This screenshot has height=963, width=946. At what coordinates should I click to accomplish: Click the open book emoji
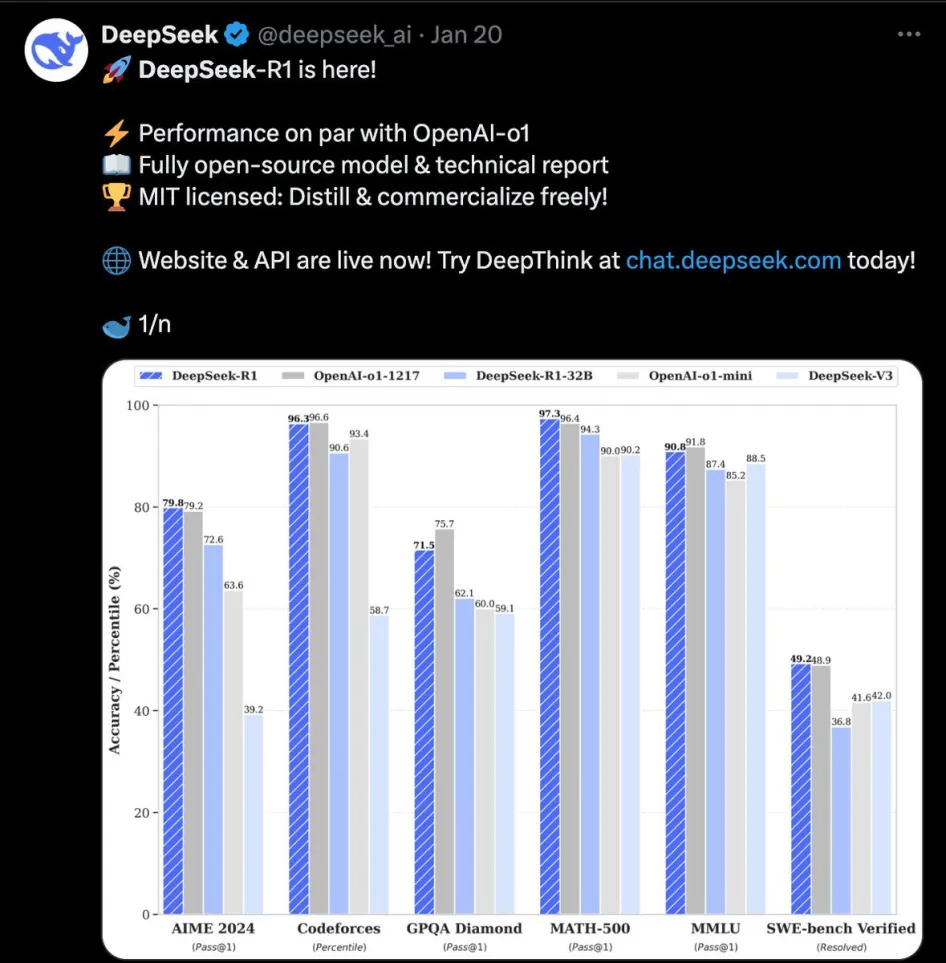click(x=117, y=165)
